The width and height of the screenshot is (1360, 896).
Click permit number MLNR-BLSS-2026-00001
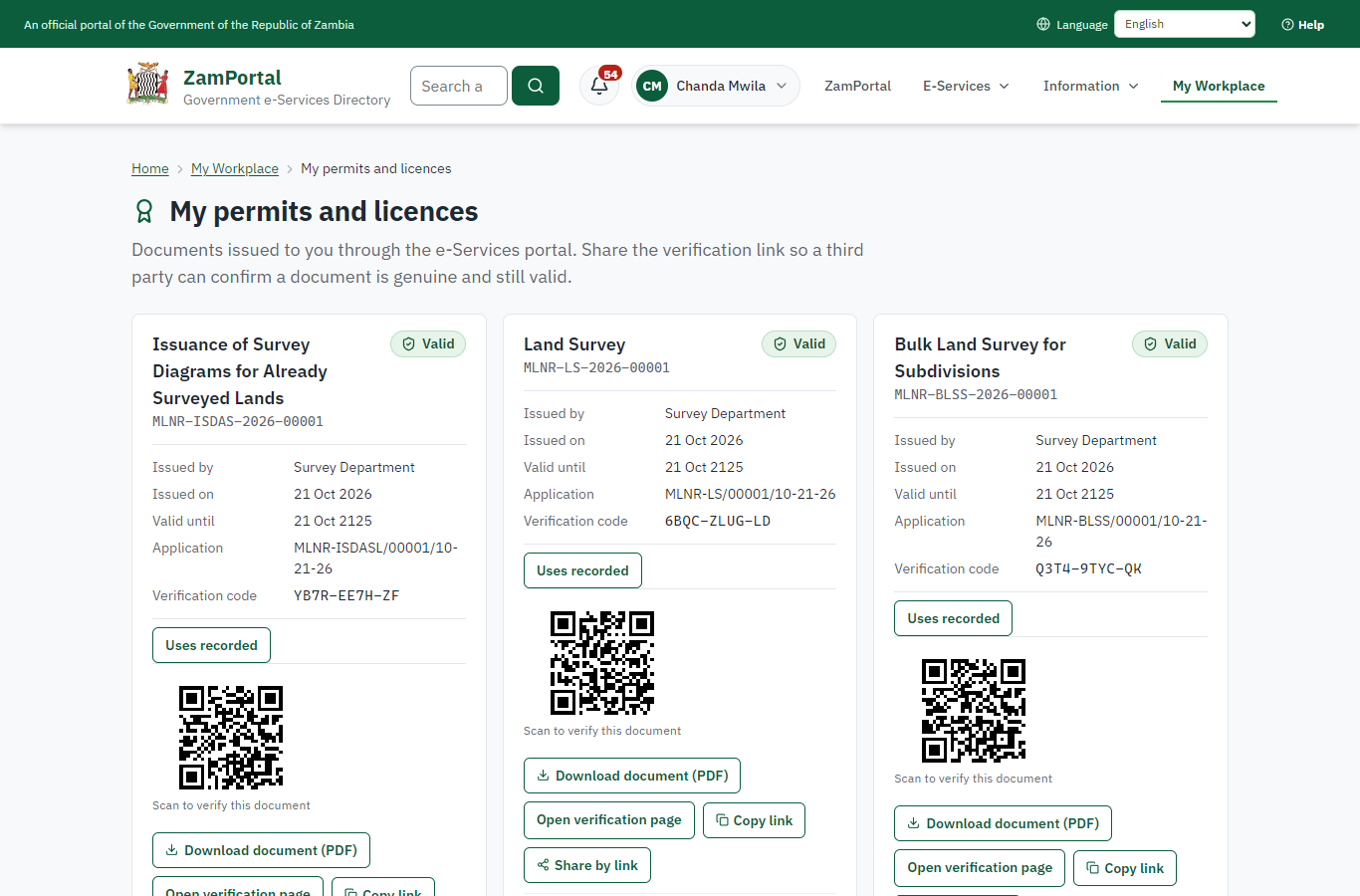976,394
